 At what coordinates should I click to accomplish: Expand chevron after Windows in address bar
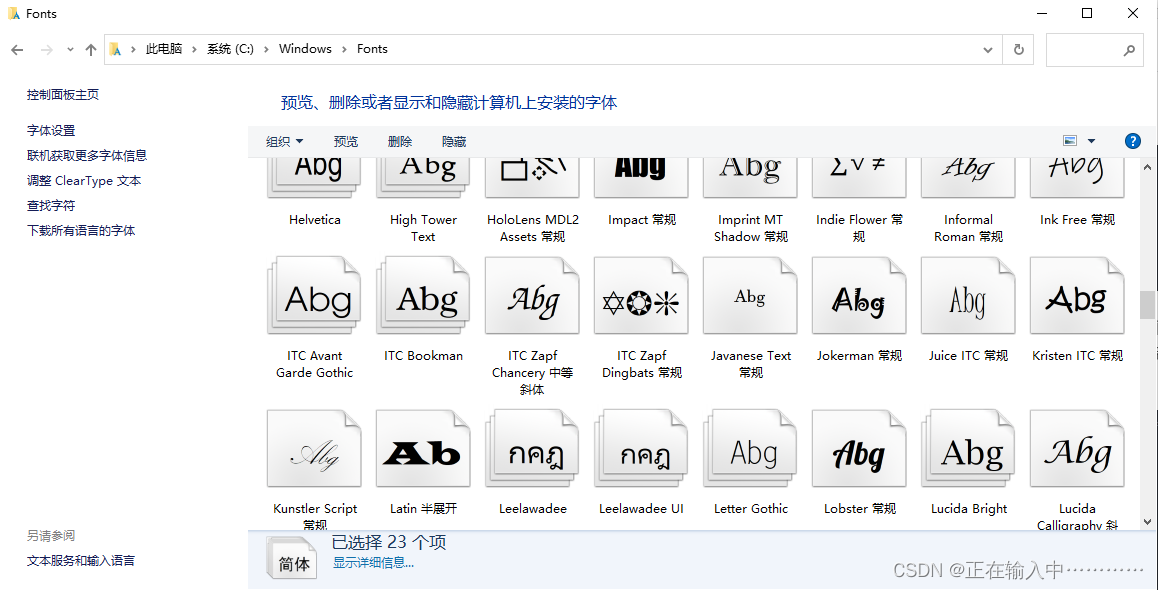click(344, 49)
